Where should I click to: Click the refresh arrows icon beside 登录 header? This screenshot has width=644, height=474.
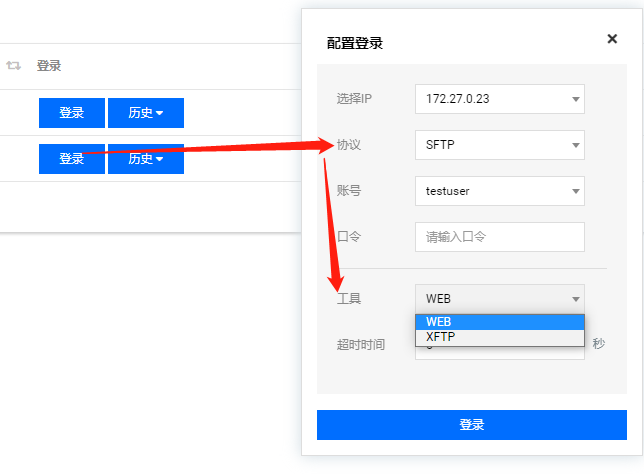tap(13, 65)
